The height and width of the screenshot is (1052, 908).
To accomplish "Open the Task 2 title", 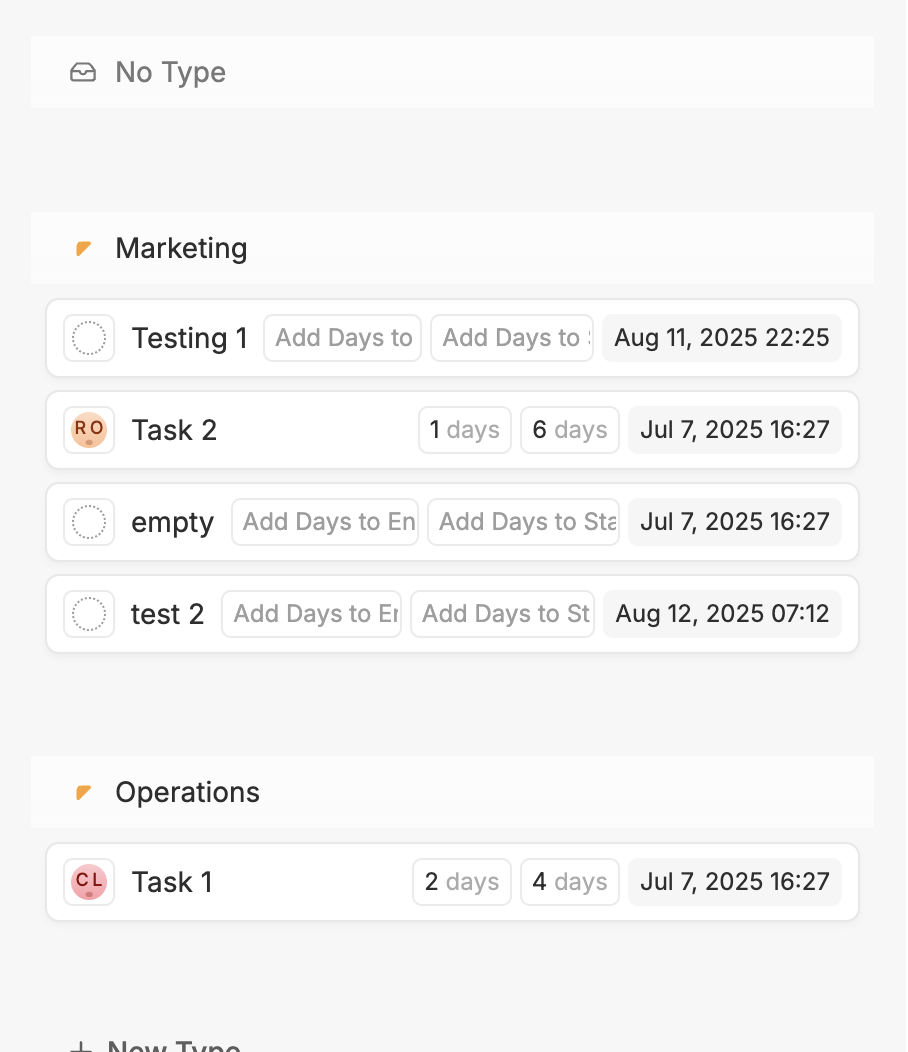I will pyautogui.click(x=174, y=430).
